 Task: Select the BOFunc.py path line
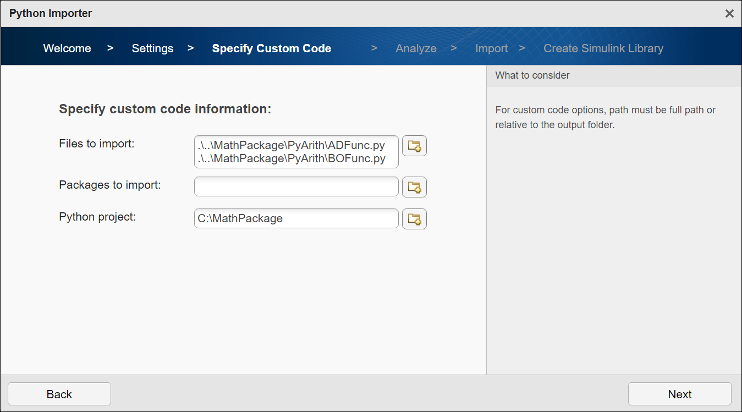pyautogui.click(x=291, y=158)
